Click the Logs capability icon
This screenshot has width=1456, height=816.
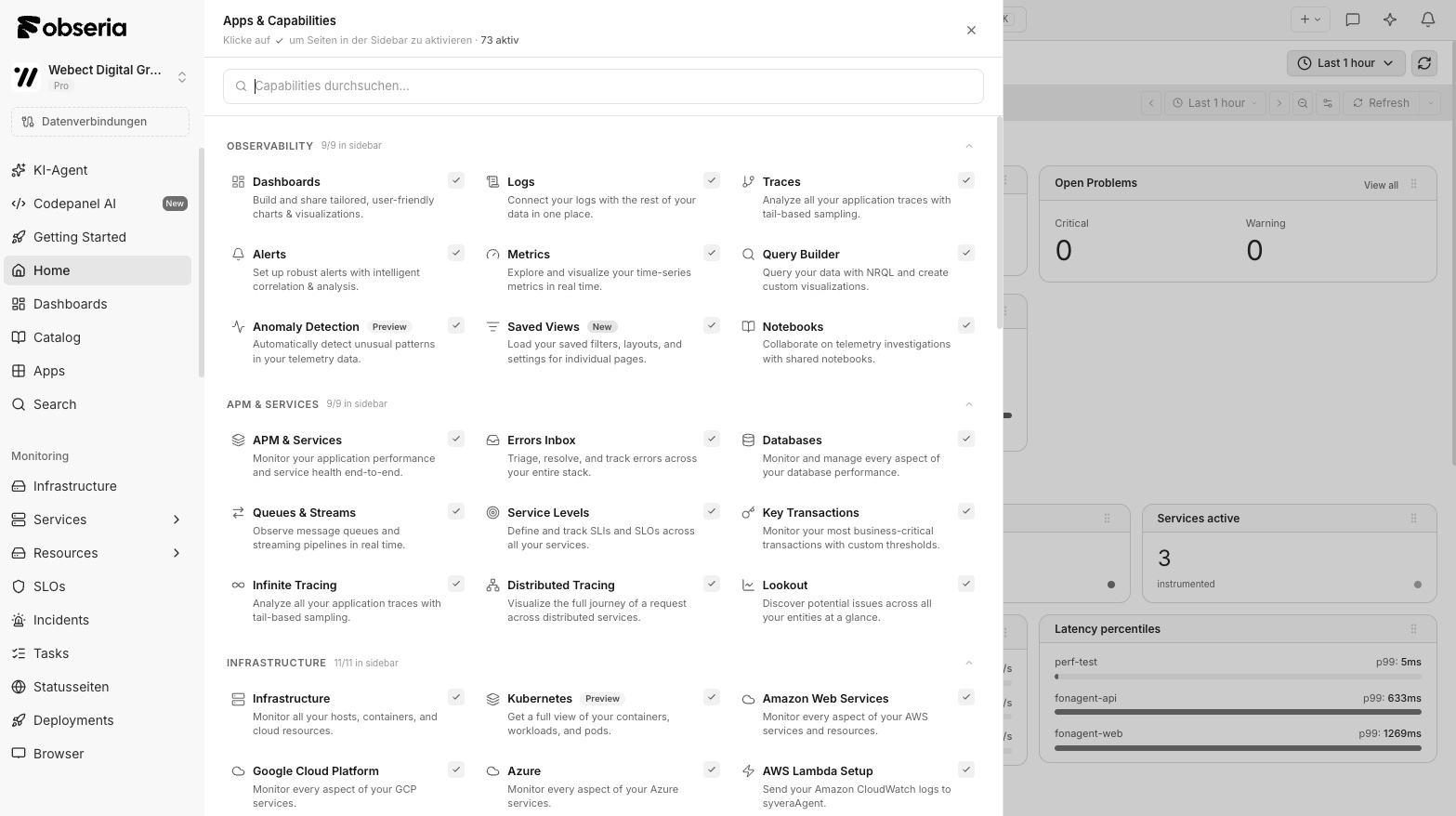click(492, 182)
